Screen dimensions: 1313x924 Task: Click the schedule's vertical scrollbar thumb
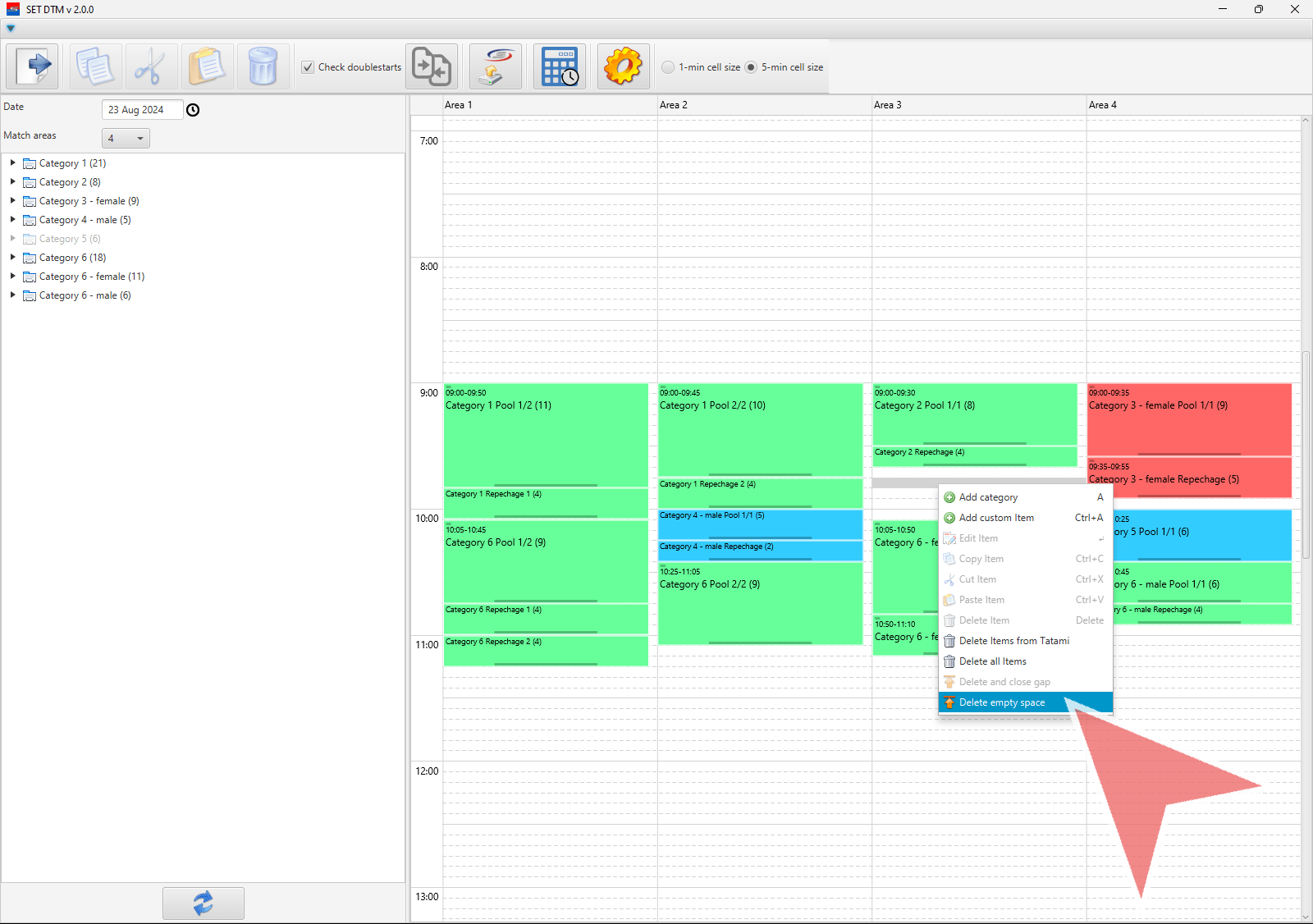coord(1306,455)
